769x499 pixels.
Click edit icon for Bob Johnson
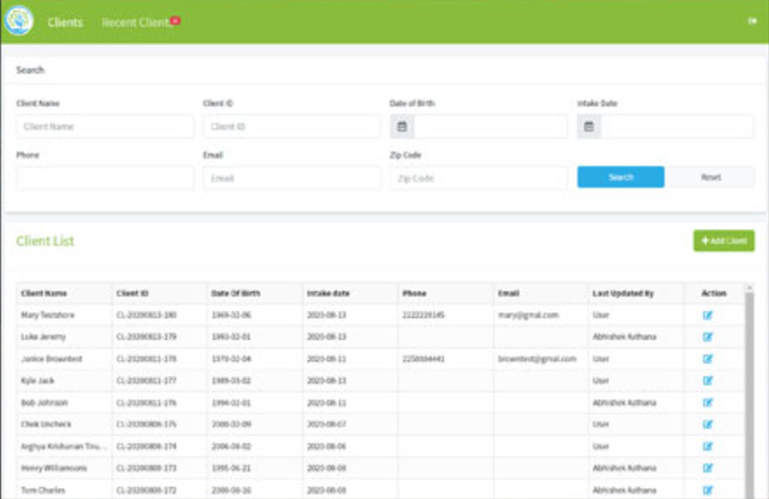[708, 402]
